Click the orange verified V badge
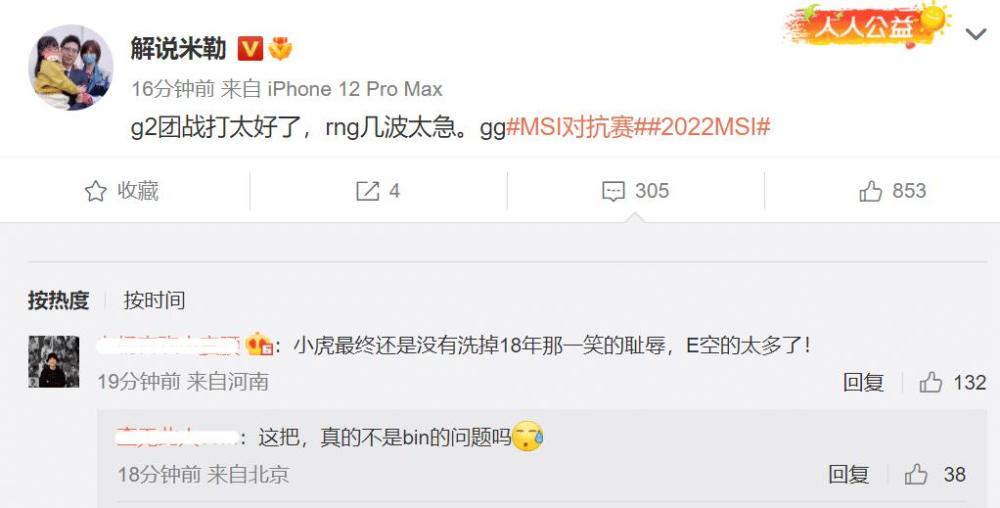This screenshot has height=508, width=1000. point(250,48)
